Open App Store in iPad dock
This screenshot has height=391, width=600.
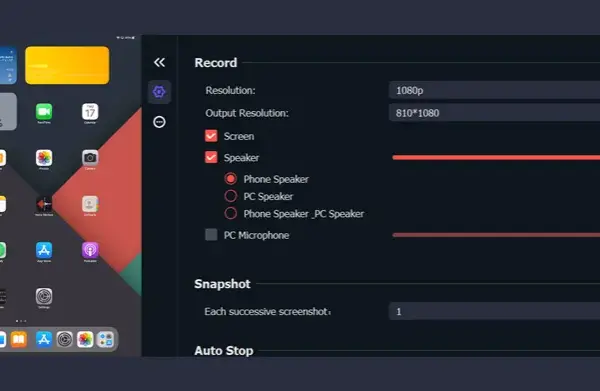pos(44,339)
